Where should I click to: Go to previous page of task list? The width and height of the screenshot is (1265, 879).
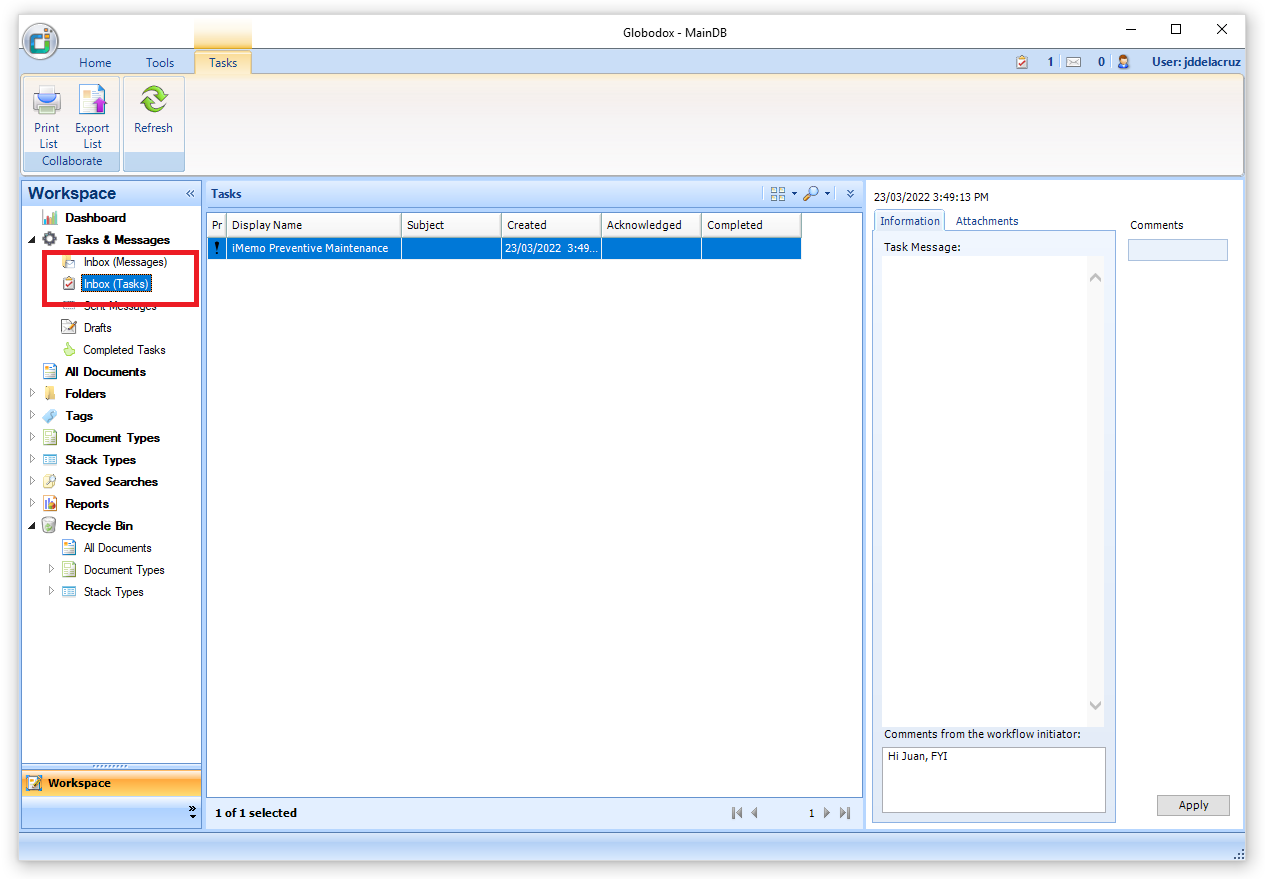pos(755,813)
